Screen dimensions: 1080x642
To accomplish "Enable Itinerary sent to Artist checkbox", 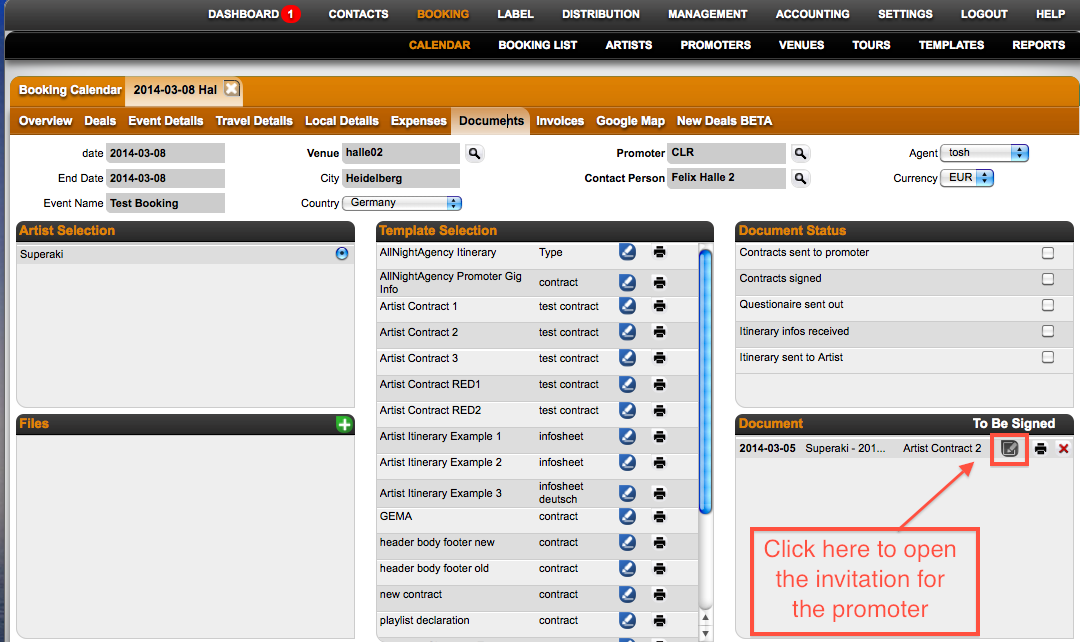I will 1048,358.
